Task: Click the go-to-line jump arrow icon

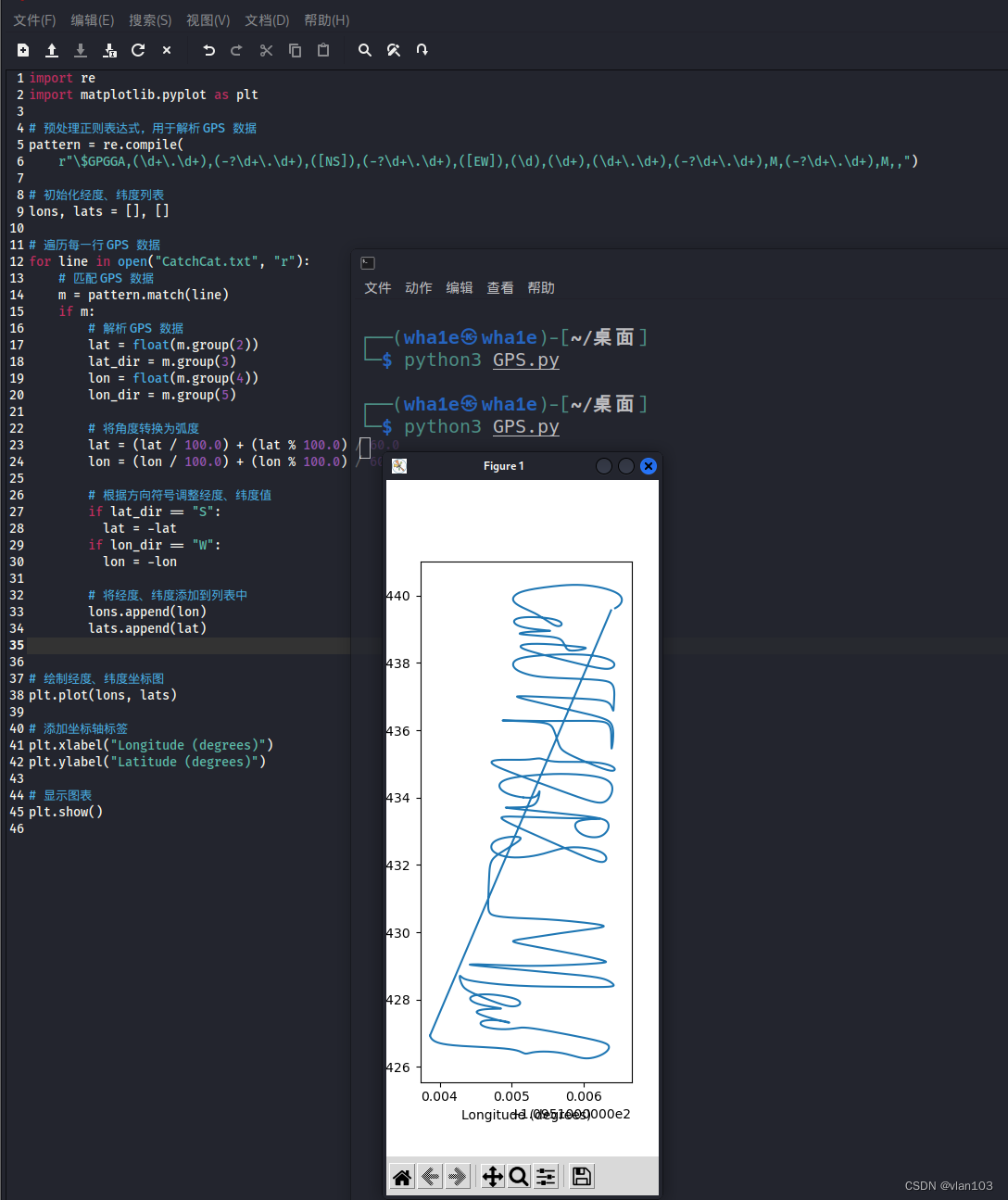Action: coord(422,50)
